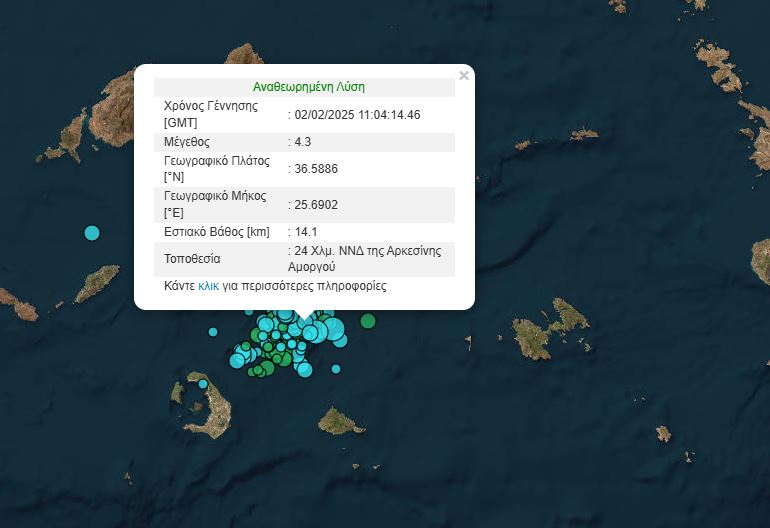Click the latitude value 36.5886
Image resolution: width=770 pixels, height=528 pixels.
click(316, 169)
